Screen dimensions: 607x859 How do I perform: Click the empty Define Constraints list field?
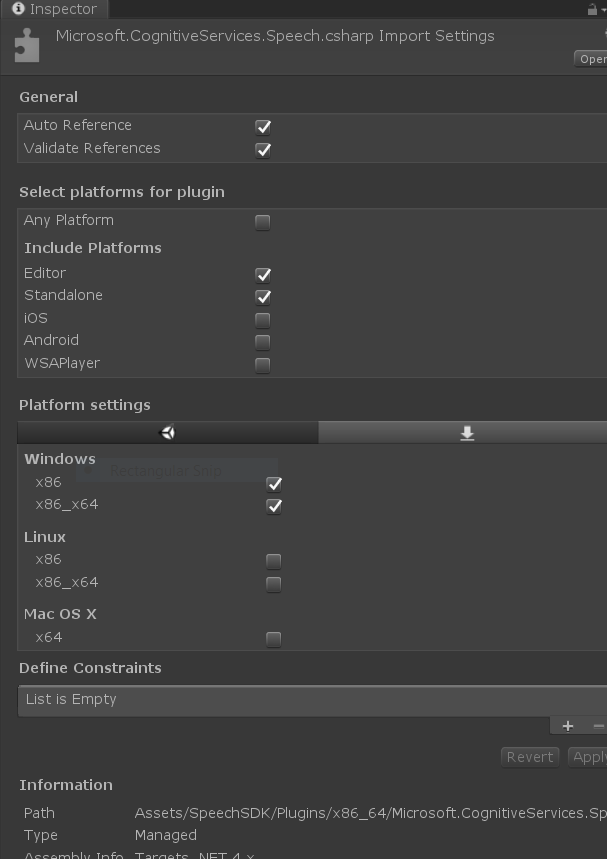300,699
